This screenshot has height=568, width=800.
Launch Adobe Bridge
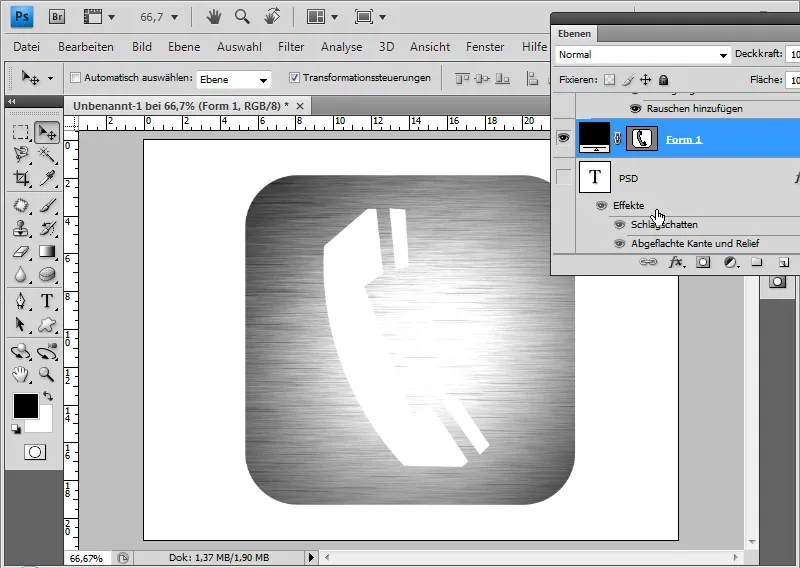tap(57, 17)
